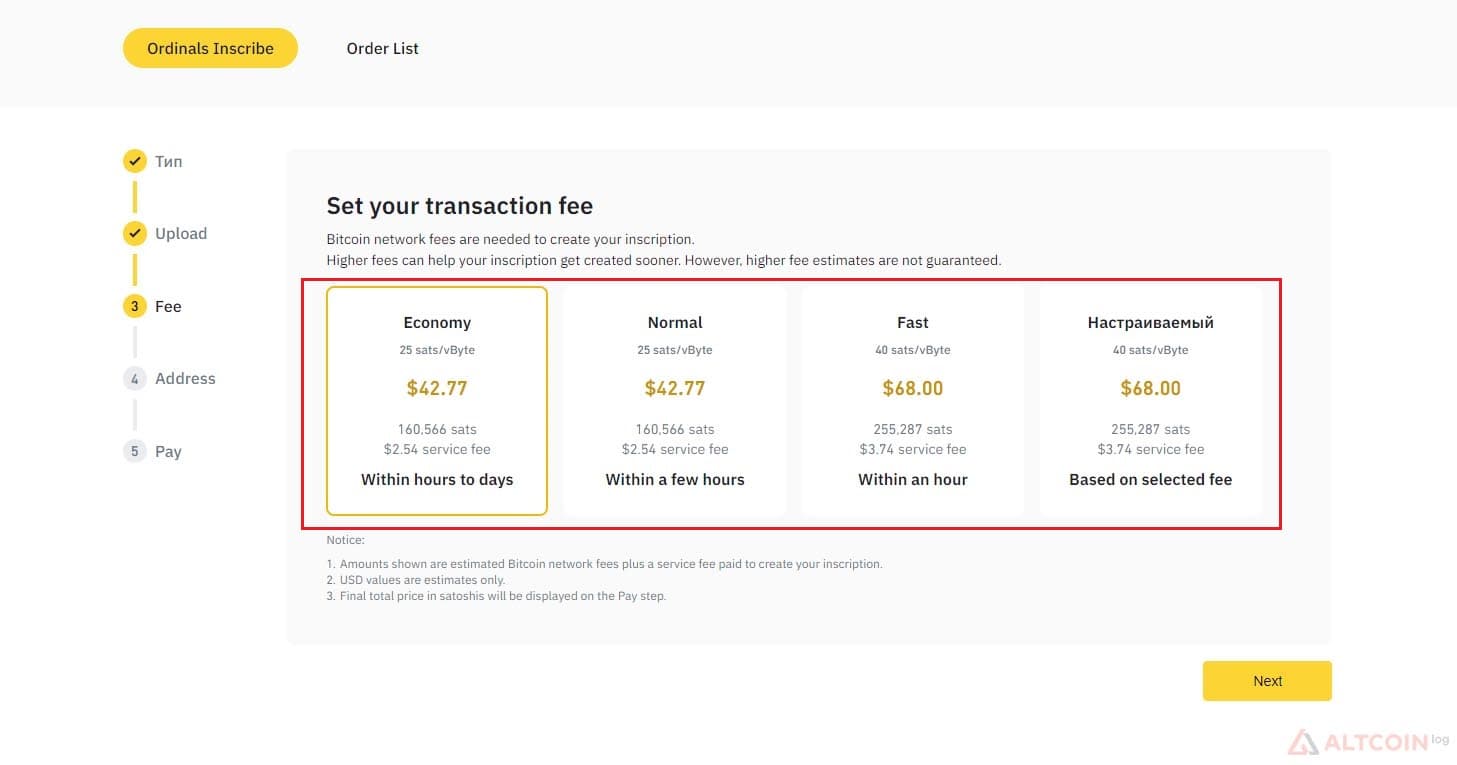Open the Order List tab

click(x=383, y=48)
